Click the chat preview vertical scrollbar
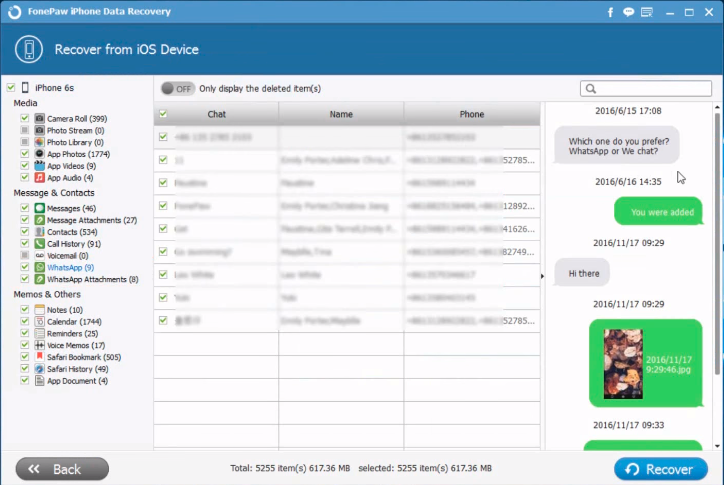 pyautogui.click(x=717, y=242)
